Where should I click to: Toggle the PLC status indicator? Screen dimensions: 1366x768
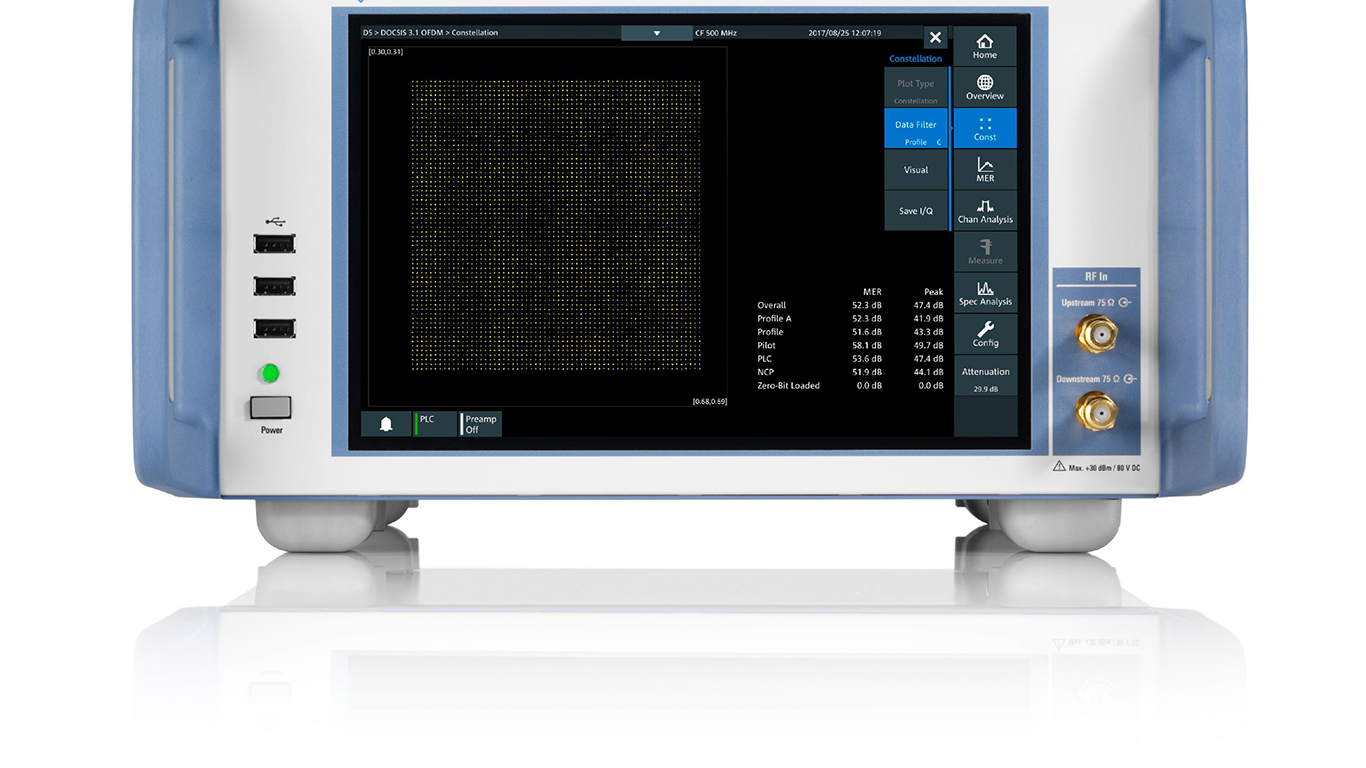[434, 424]
